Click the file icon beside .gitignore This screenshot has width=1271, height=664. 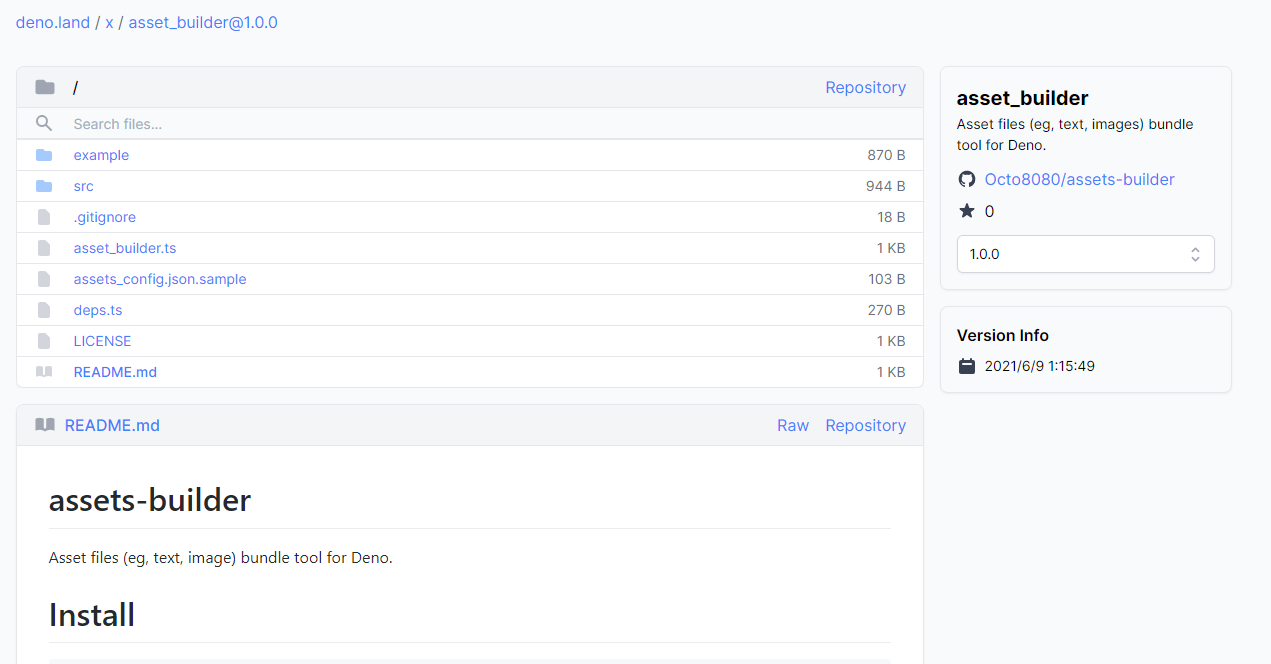[x=44, y=217]
